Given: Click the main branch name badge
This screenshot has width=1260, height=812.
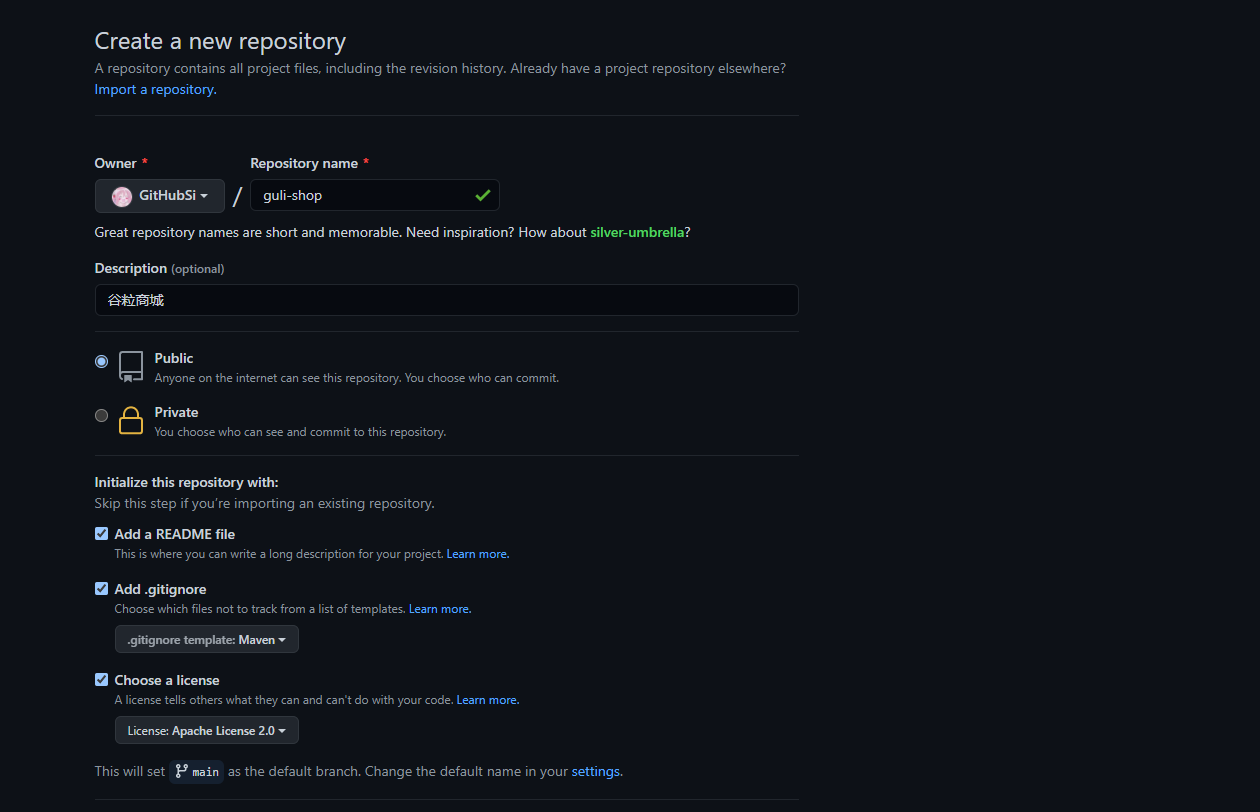Looking at the screenshot, I should click(x=196, y=771).
